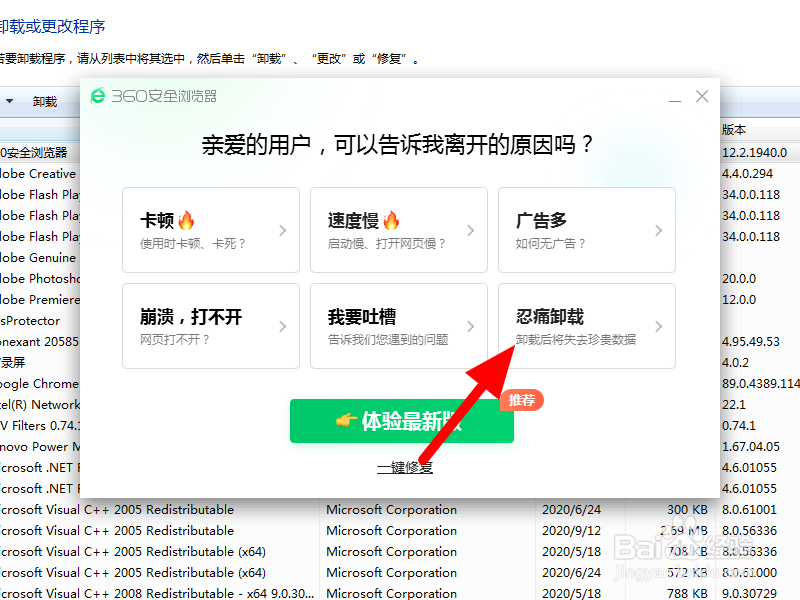Select the novo Power row, version 1.67.04.05
Viewport: 800px width, 600px height.
40,446
